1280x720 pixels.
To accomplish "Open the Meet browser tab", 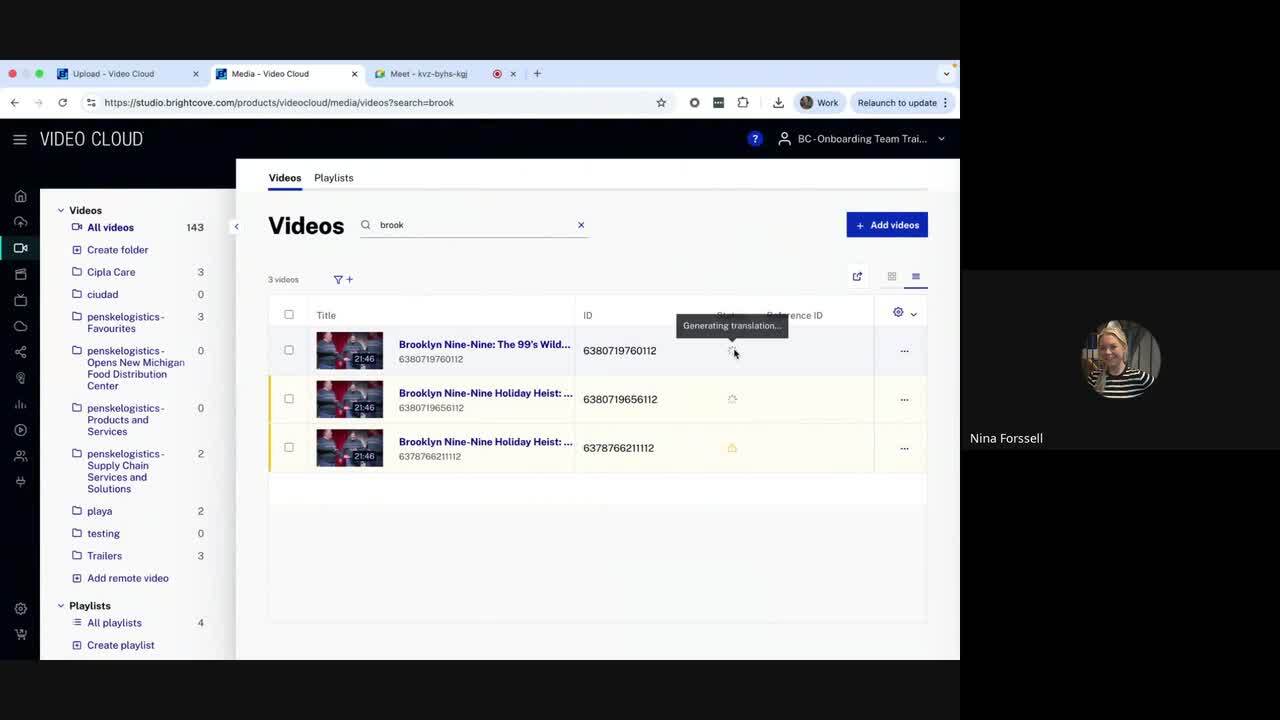I will [428, 74].
